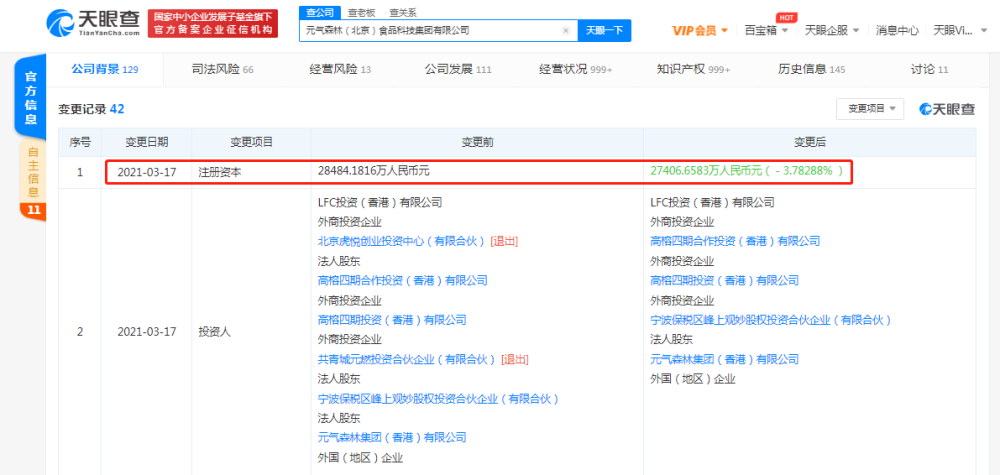The height and width of the screenshot is (475, 1000).
Task: Select the 查公司 search tab
Action: (319, 13)
